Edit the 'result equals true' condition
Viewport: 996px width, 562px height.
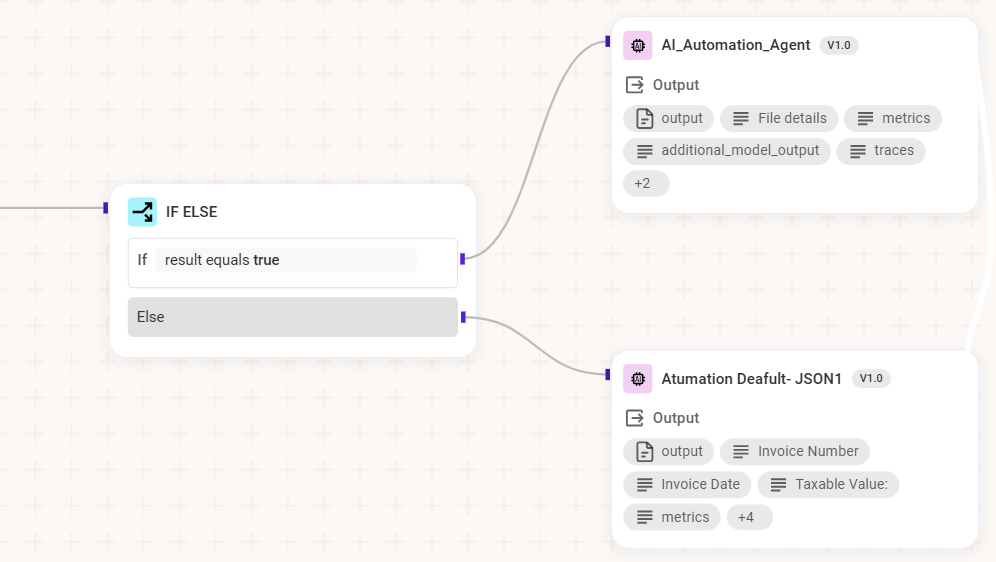pos(286,260)
